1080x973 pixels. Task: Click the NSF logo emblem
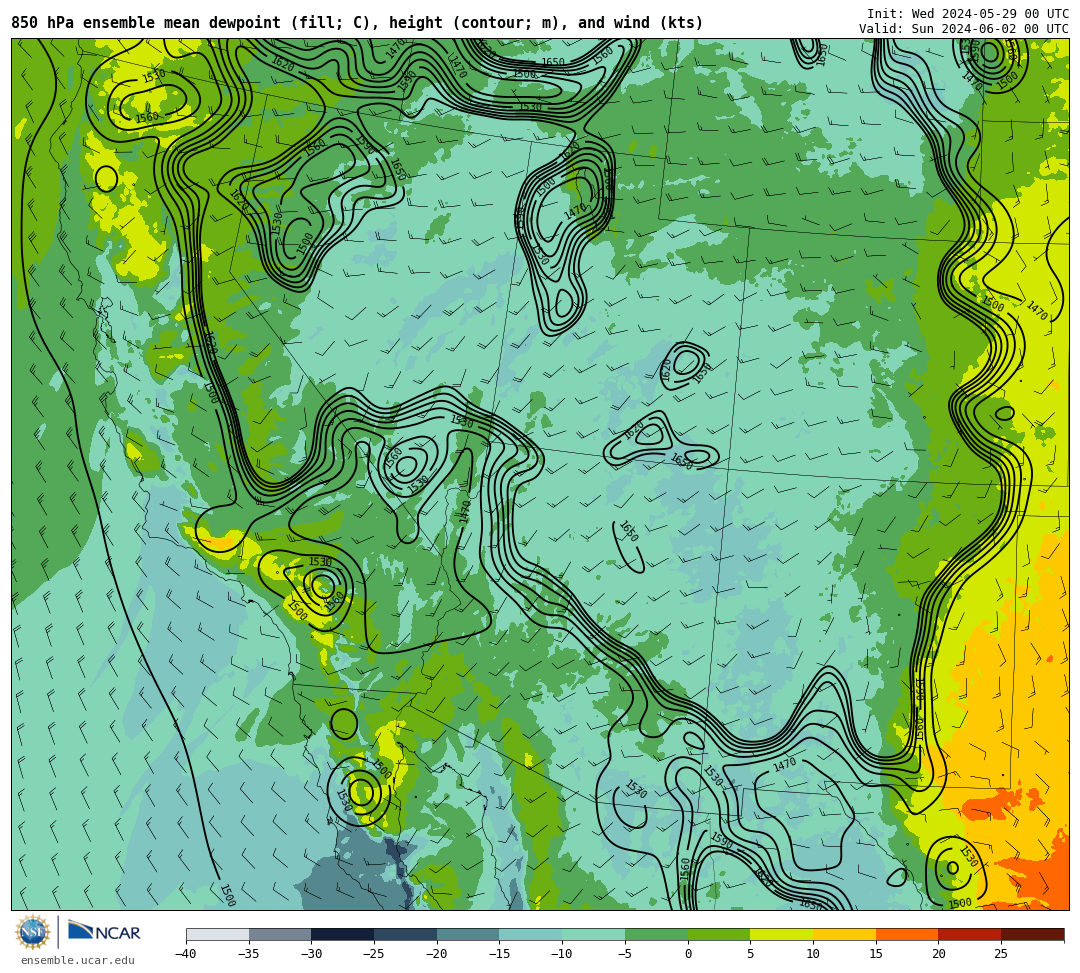32,932
